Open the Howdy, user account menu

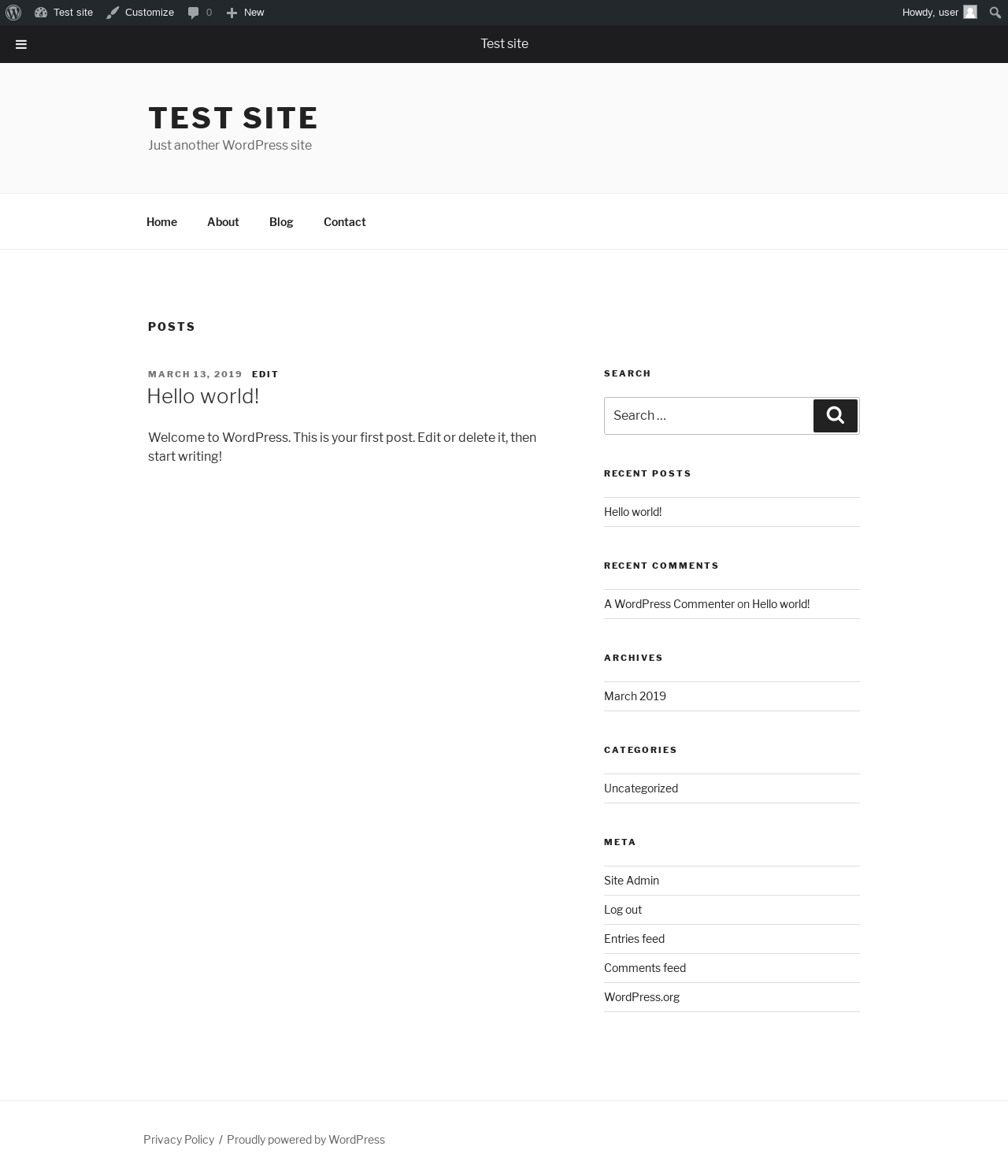[930, 13]
